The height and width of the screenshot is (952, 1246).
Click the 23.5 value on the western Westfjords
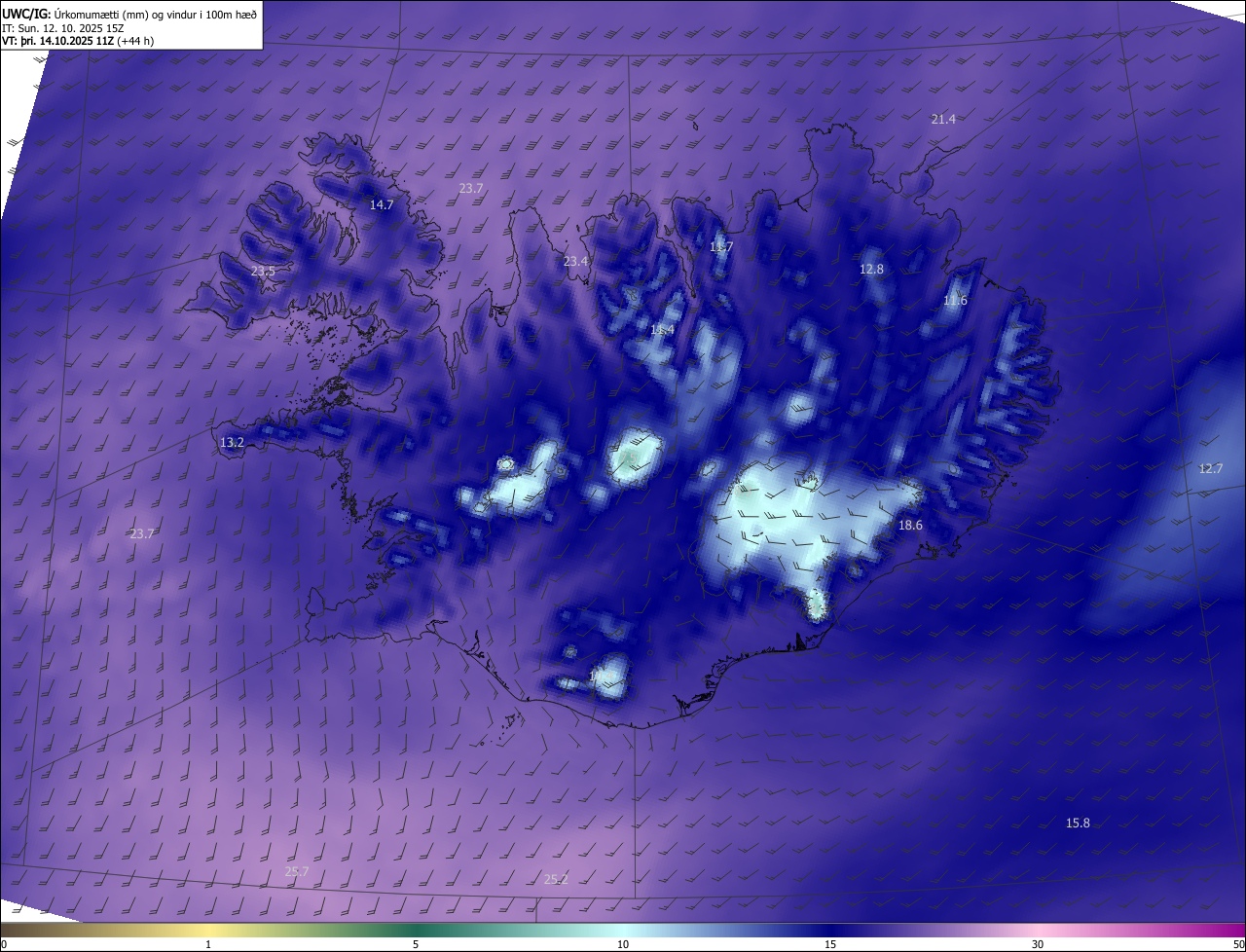tap(263, 271)
